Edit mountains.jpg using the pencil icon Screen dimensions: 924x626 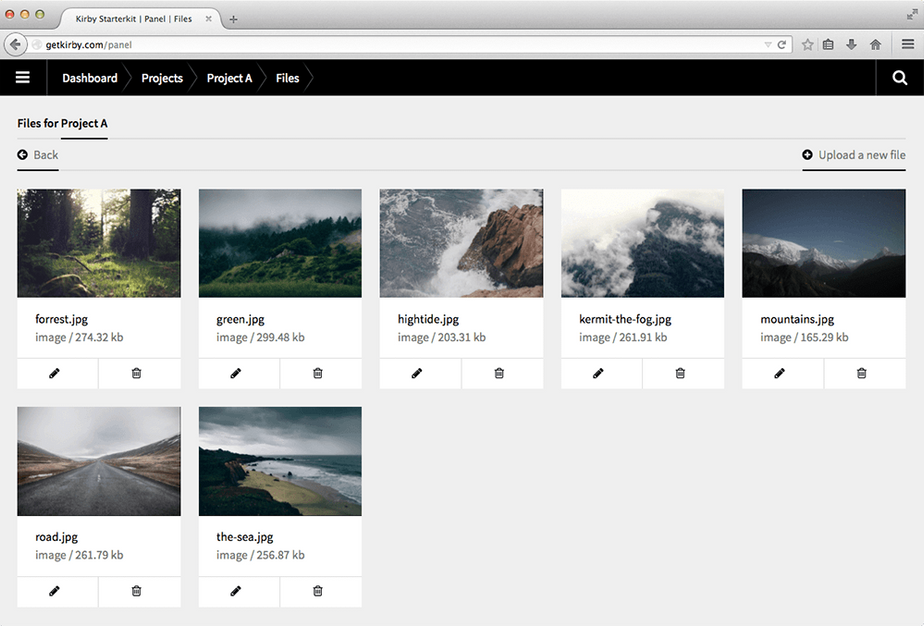(x=781, y=372)
